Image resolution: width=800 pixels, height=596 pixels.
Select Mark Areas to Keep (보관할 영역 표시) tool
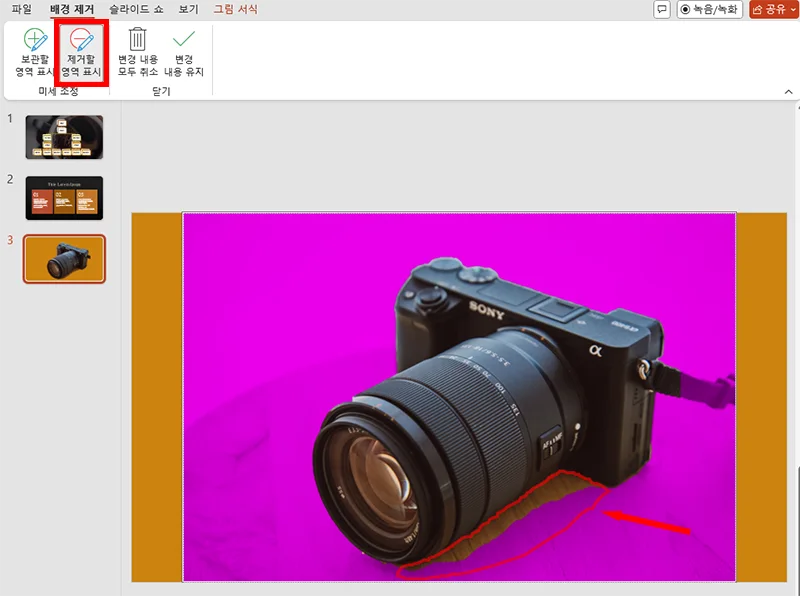click(x=34, y=53)
